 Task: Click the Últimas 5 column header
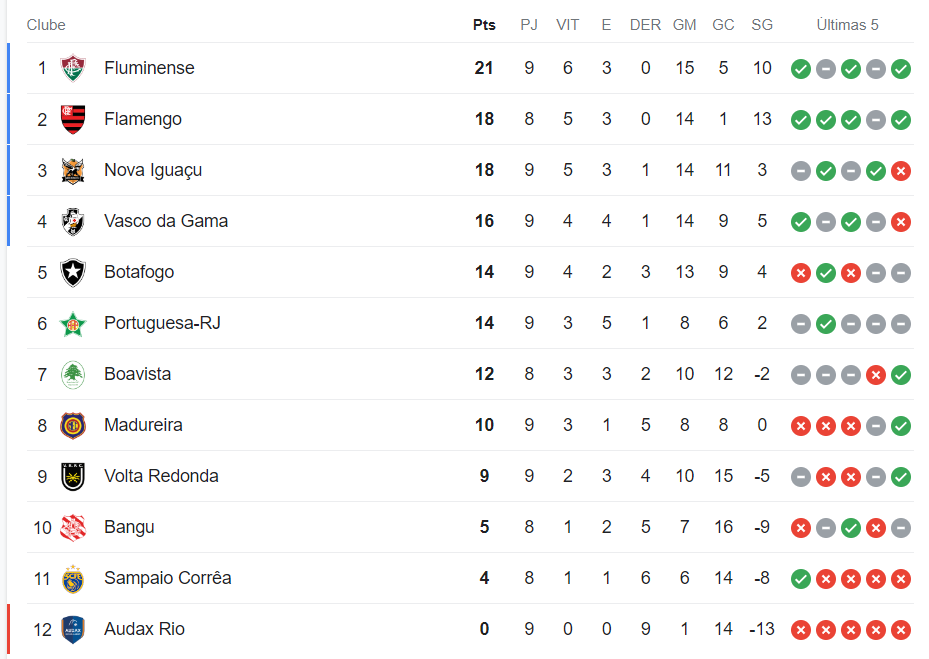pos(847,25)
